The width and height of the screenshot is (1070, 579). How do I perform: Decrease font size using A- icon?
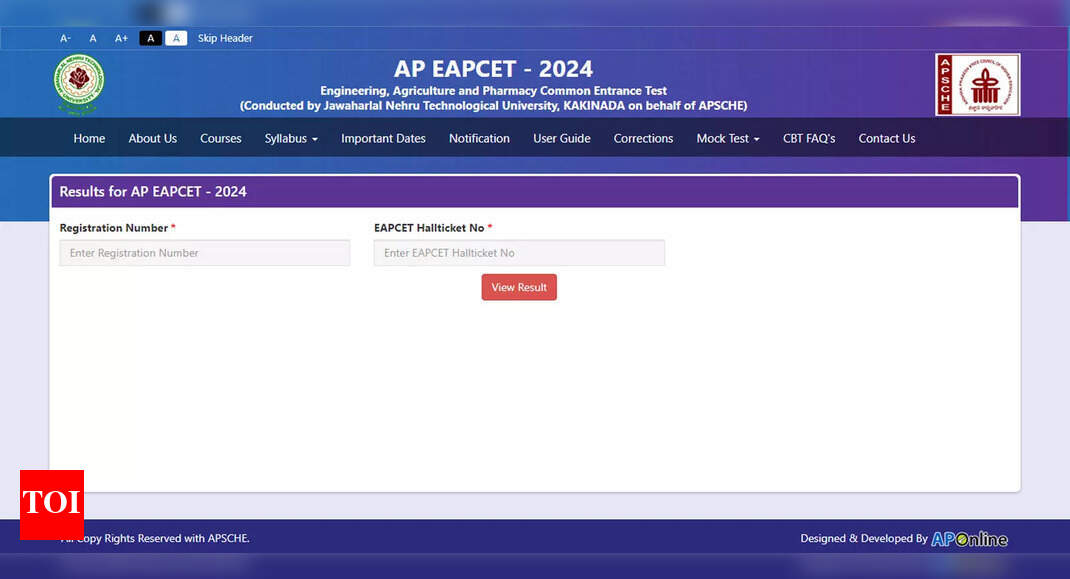point(65,38)
